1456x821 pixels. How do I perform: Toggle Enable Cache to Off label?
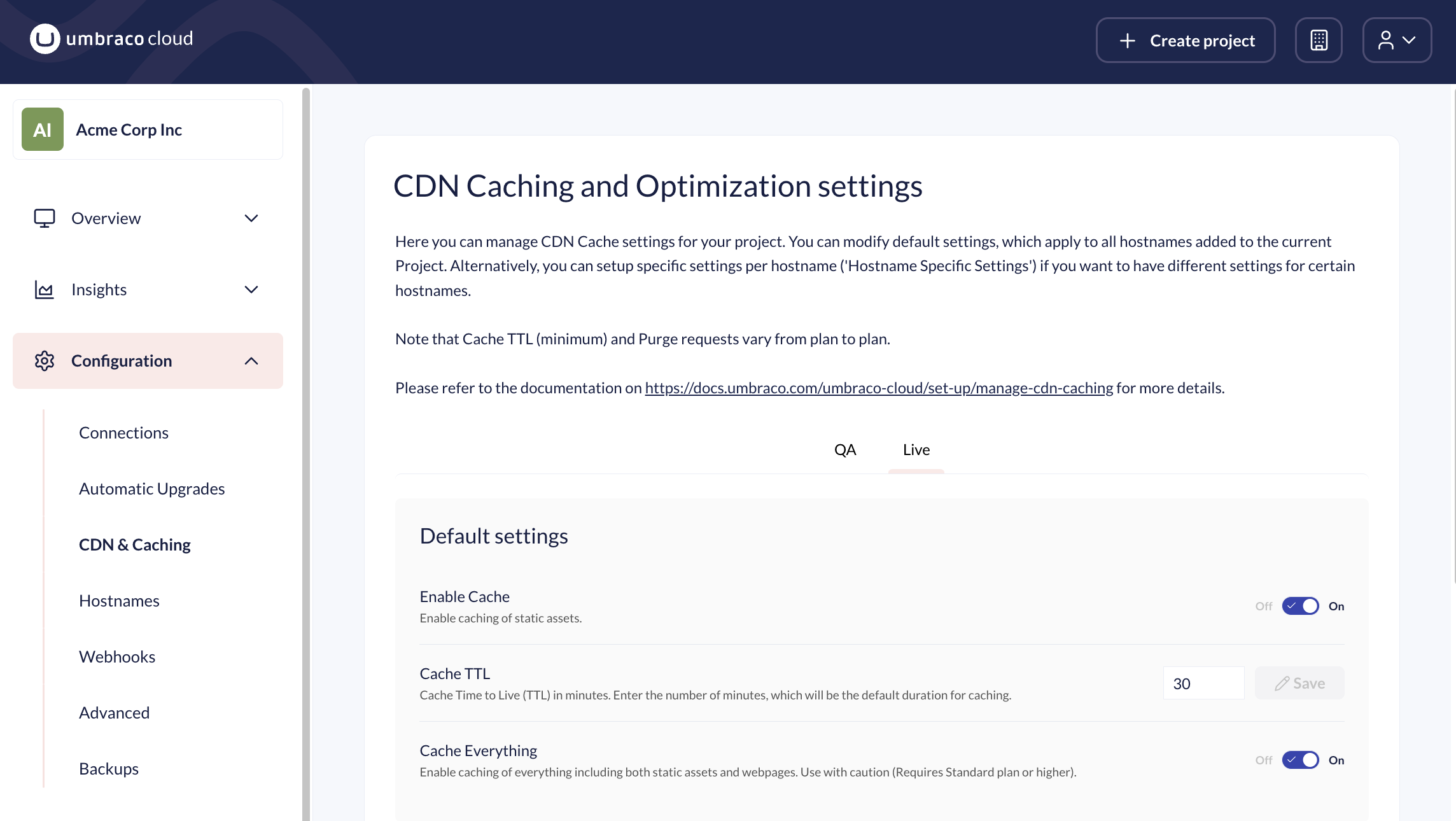tap(1263, 606)
